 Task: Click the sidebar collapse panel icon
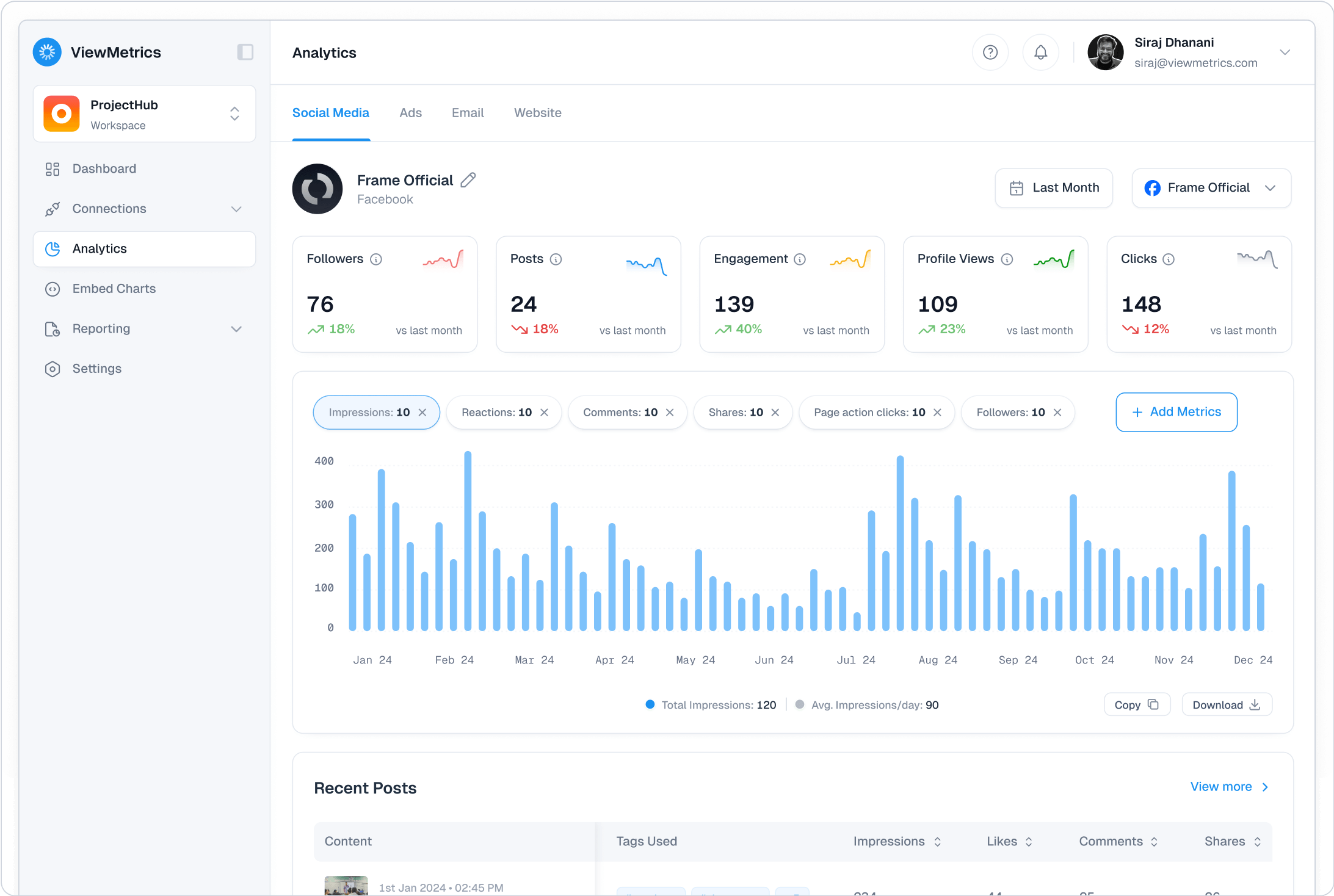pos(245,52)
